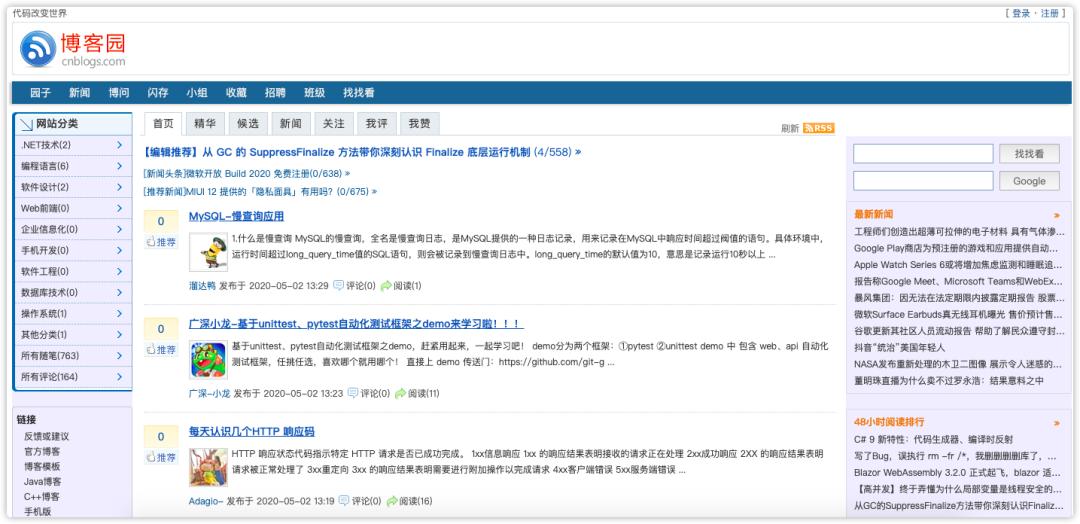Click the 刷新 link

click(x=790, y=128)
